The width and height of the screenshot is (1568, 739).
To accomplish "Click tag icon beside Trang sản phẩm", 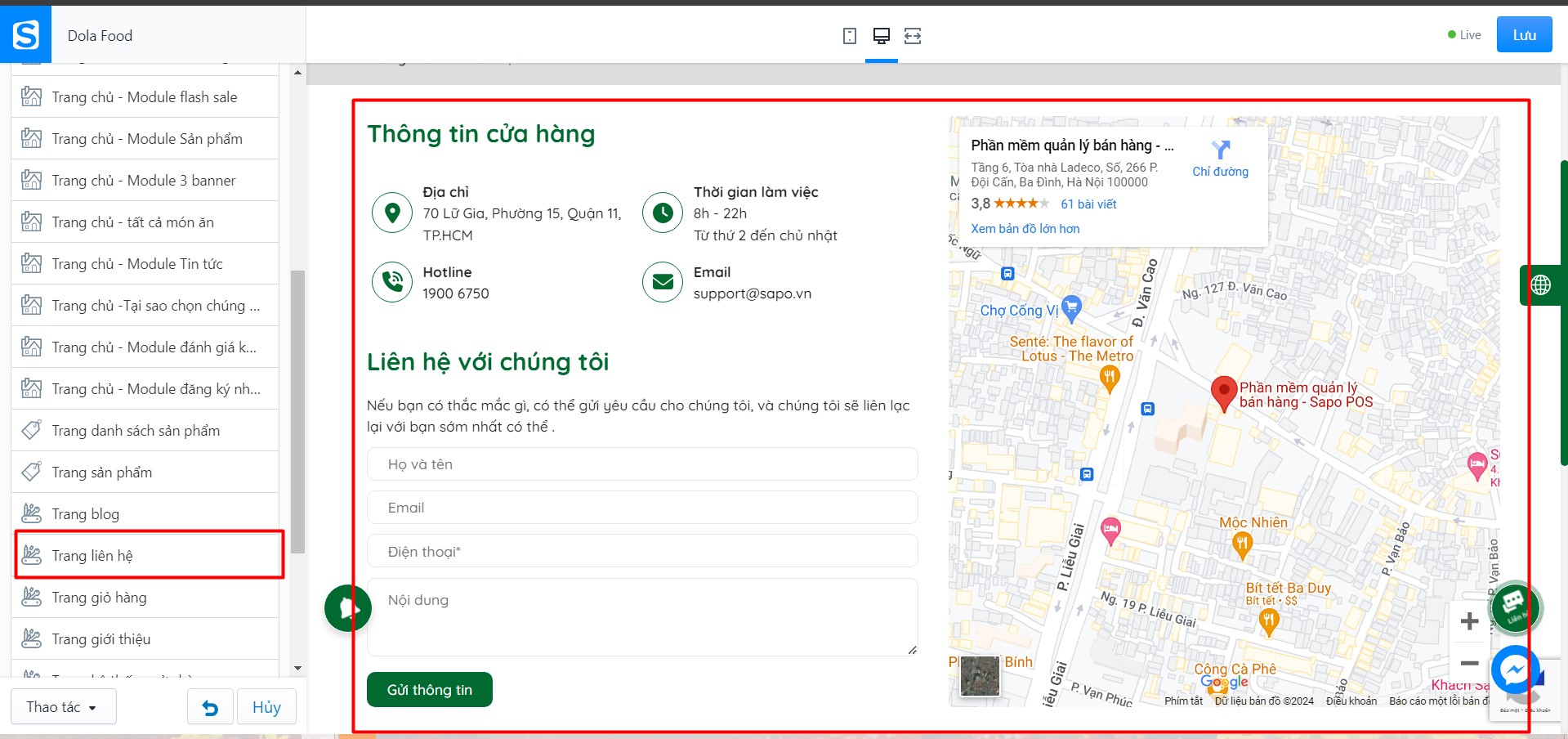I will pyautogui.click(x=31, y=472).
